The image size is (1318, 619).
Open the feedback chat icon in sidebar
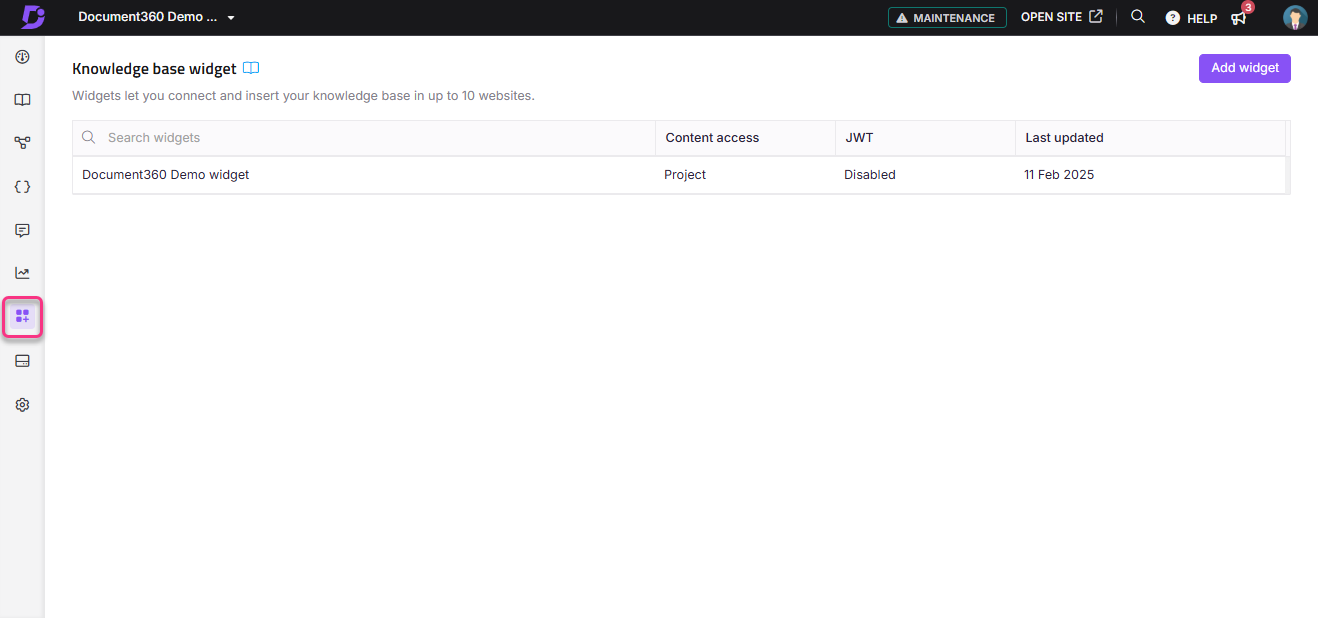pos(22,230)
